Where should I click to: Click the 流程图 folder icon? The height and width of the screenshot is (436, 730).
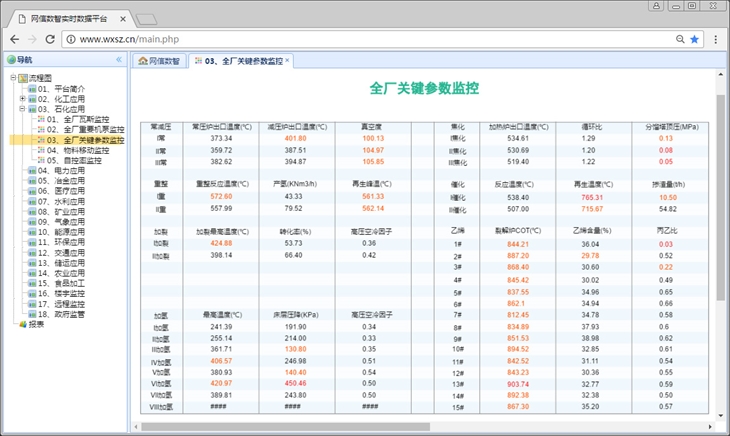tap(23, 78)
